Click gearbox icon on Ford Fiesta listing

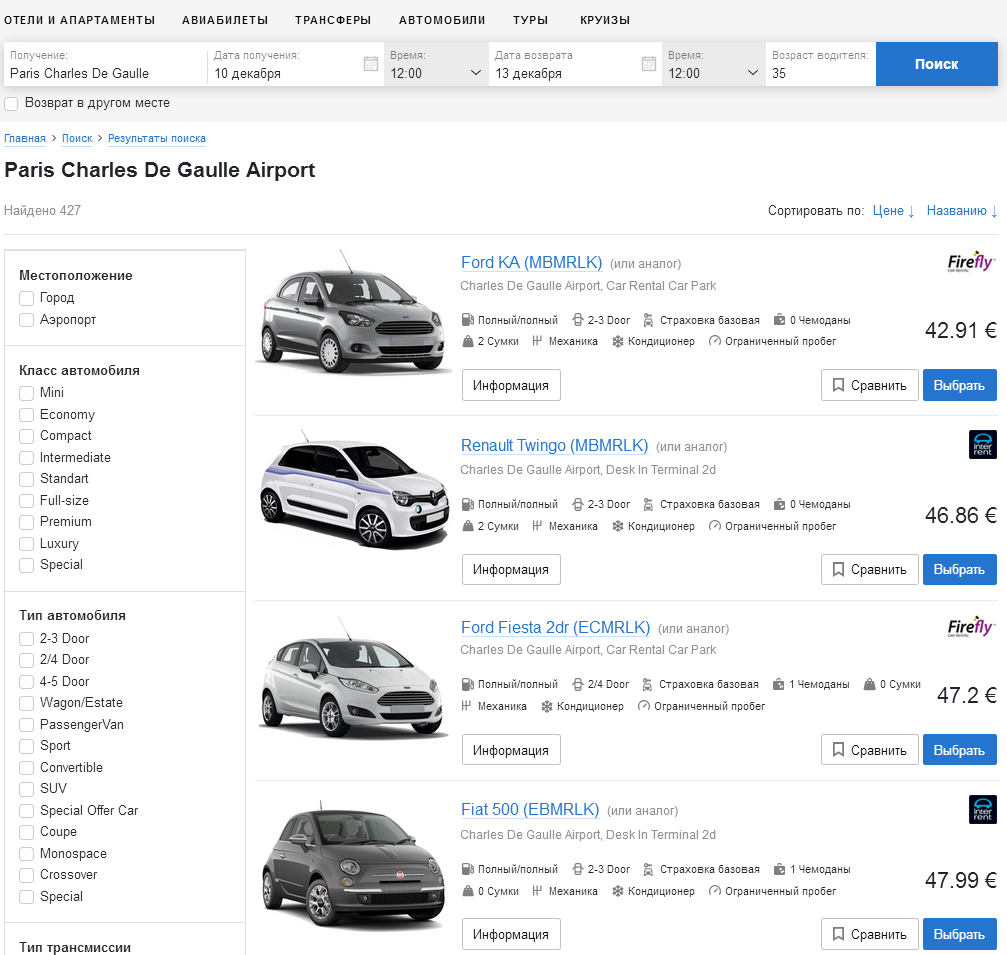click(x=467, y=706)
